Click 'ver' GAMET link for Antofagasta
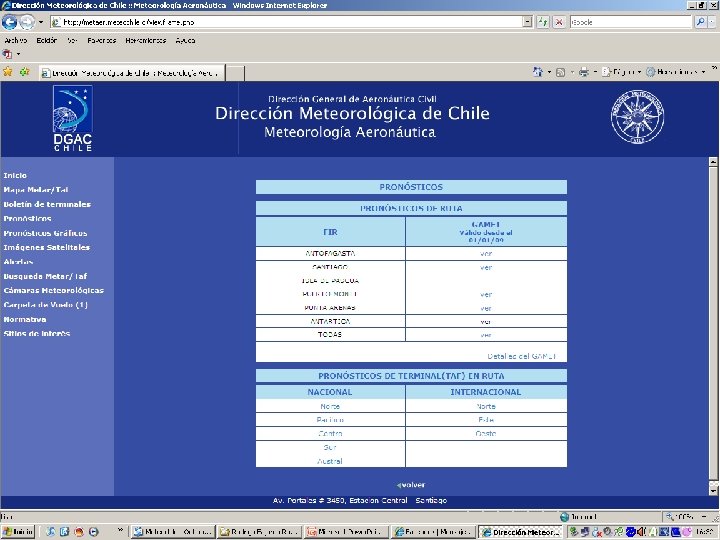720x540 pixels. tap(486, 253)
